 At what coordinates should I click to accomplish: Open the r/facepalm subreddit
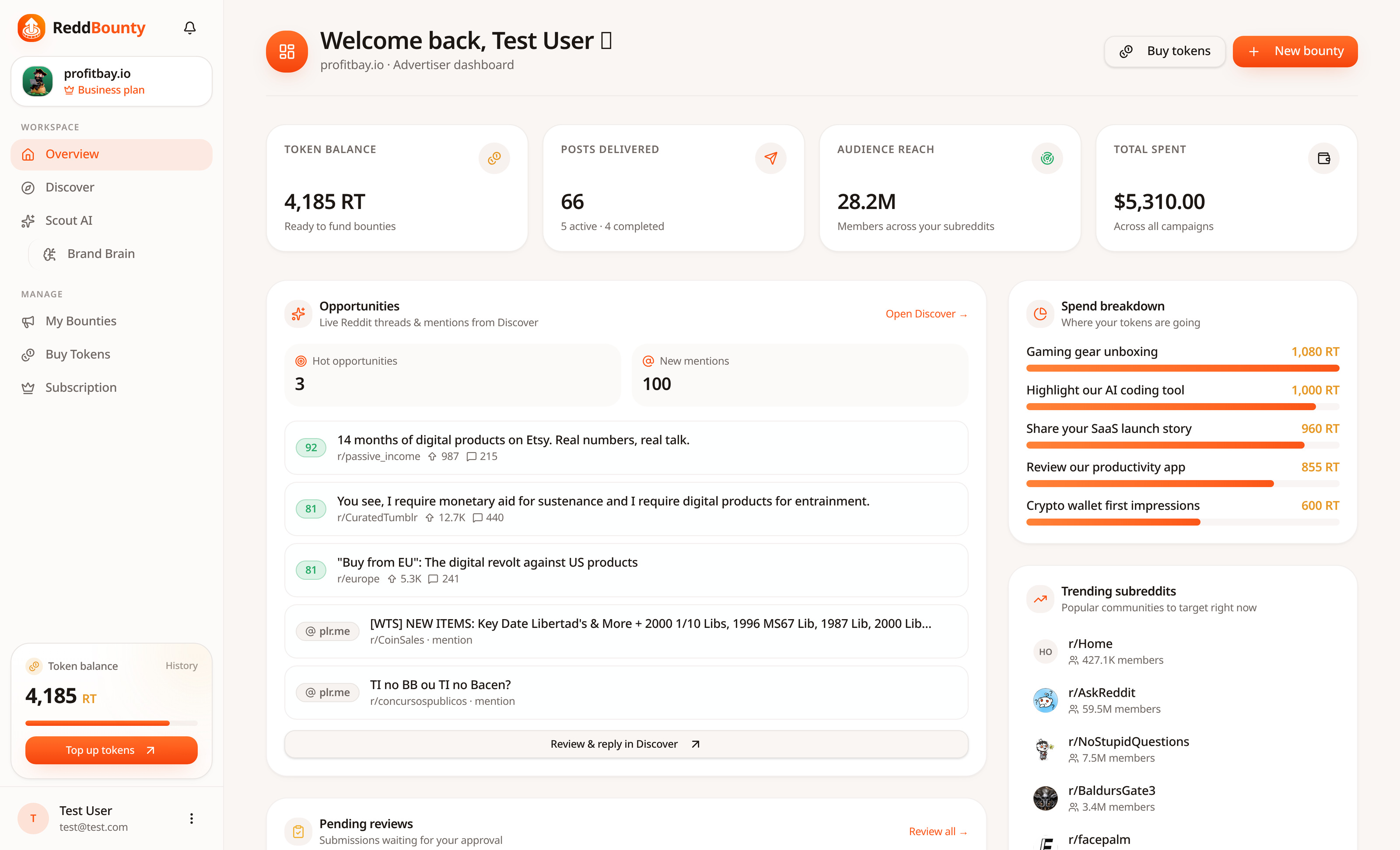tap(1183, 840)
